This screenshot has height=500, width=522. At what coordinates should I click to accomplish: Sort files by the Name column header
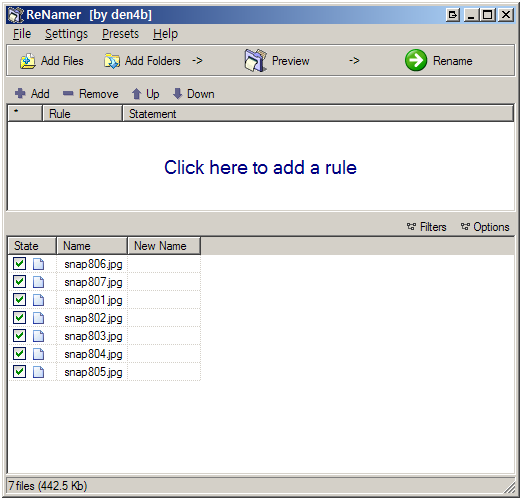92,246
